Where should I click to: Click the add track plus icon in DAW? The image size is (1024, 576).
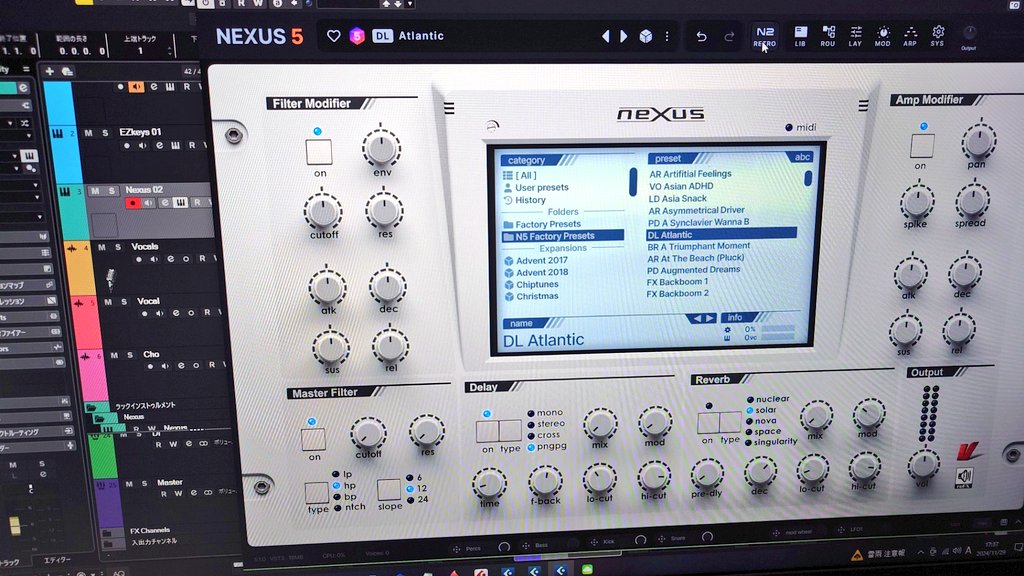[x=49, y=71]
